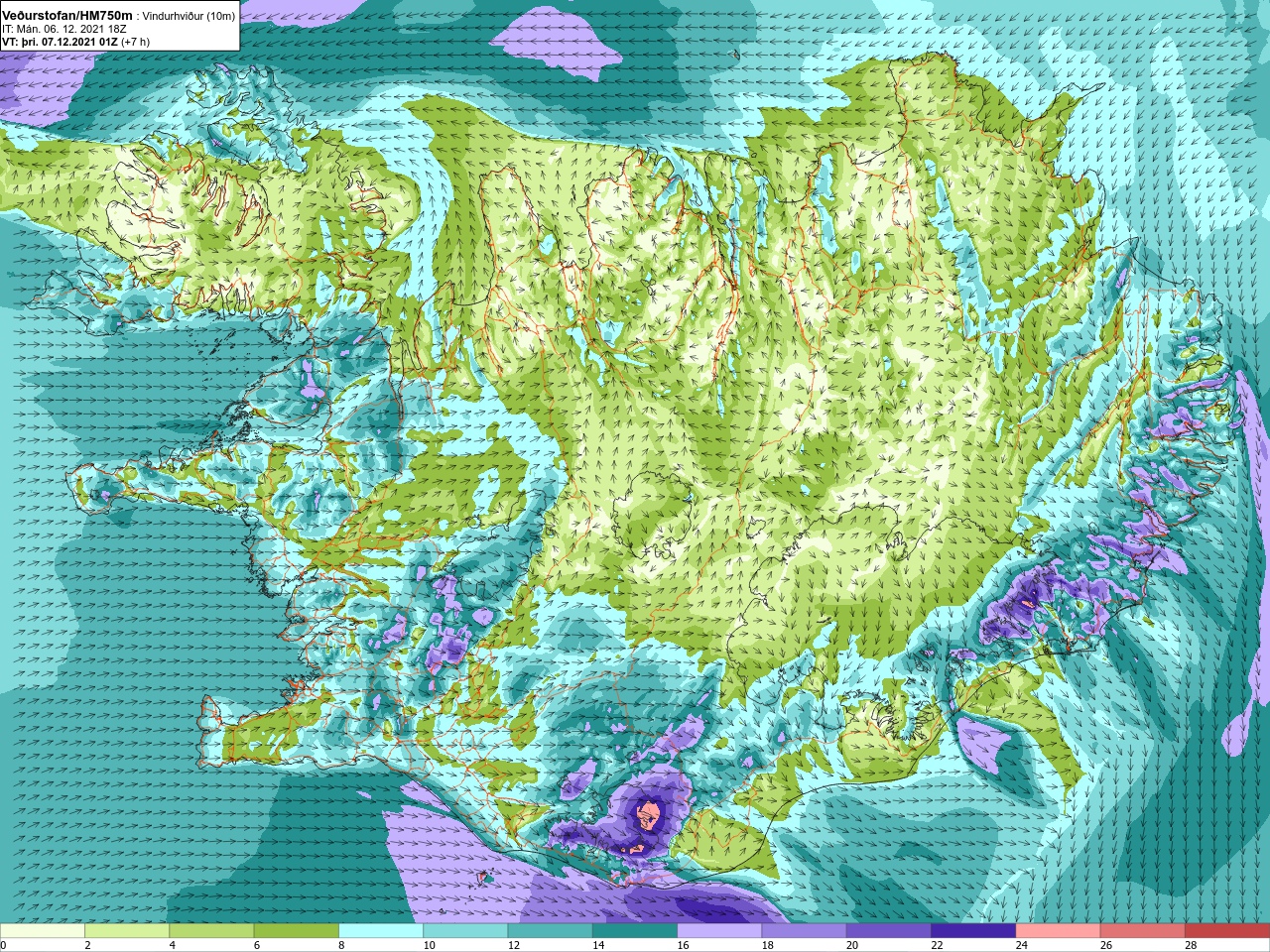The image size is (1270, 952).
Task: Click the legend scale number 10
Action: tap(429, 945)
